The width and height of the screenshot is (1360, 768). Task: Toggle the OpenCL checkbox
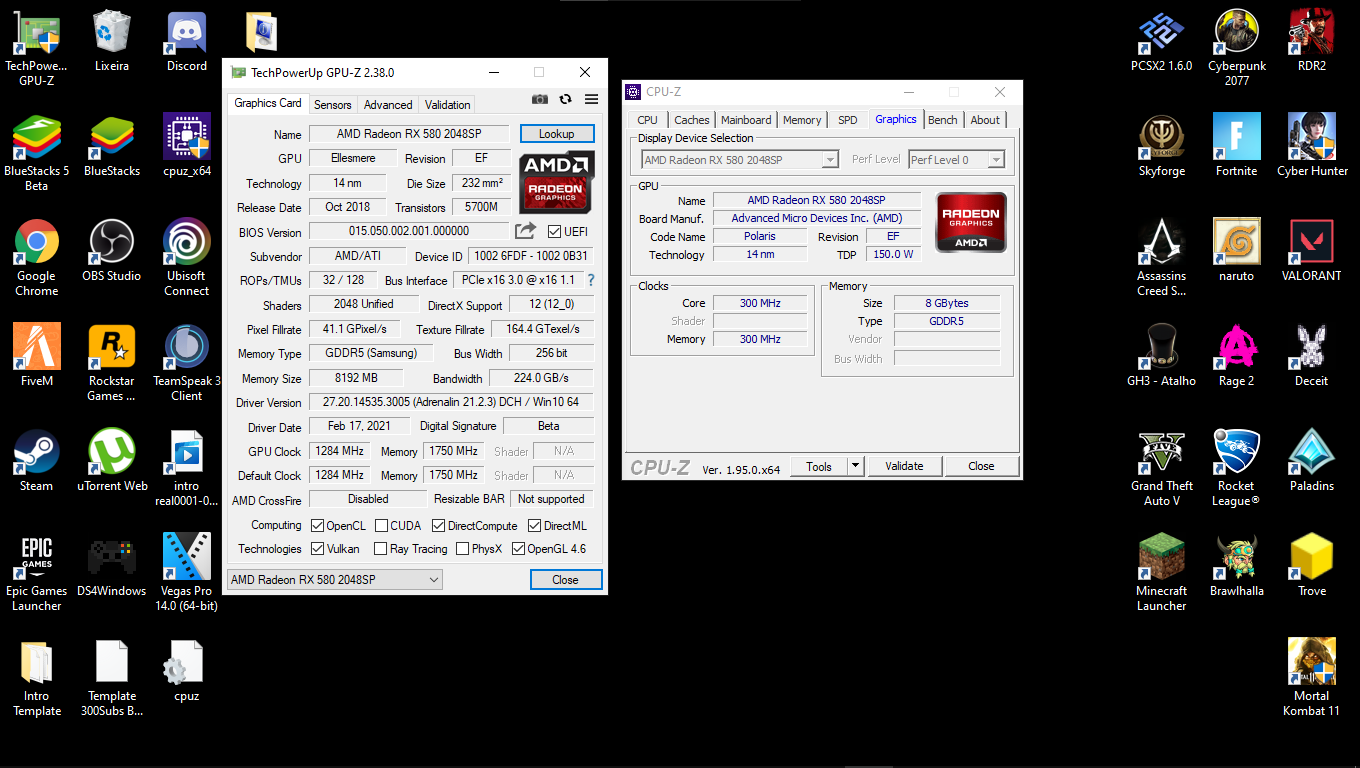(x=317, y=525)
